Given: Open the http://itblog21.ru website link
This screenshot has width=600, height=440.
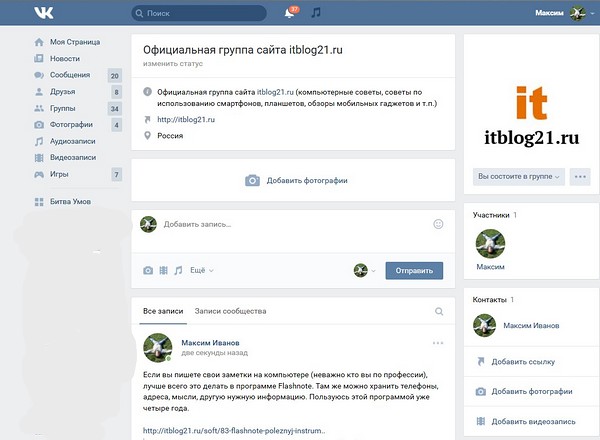Looking at the screenshot, I should [x=186, y=119].
